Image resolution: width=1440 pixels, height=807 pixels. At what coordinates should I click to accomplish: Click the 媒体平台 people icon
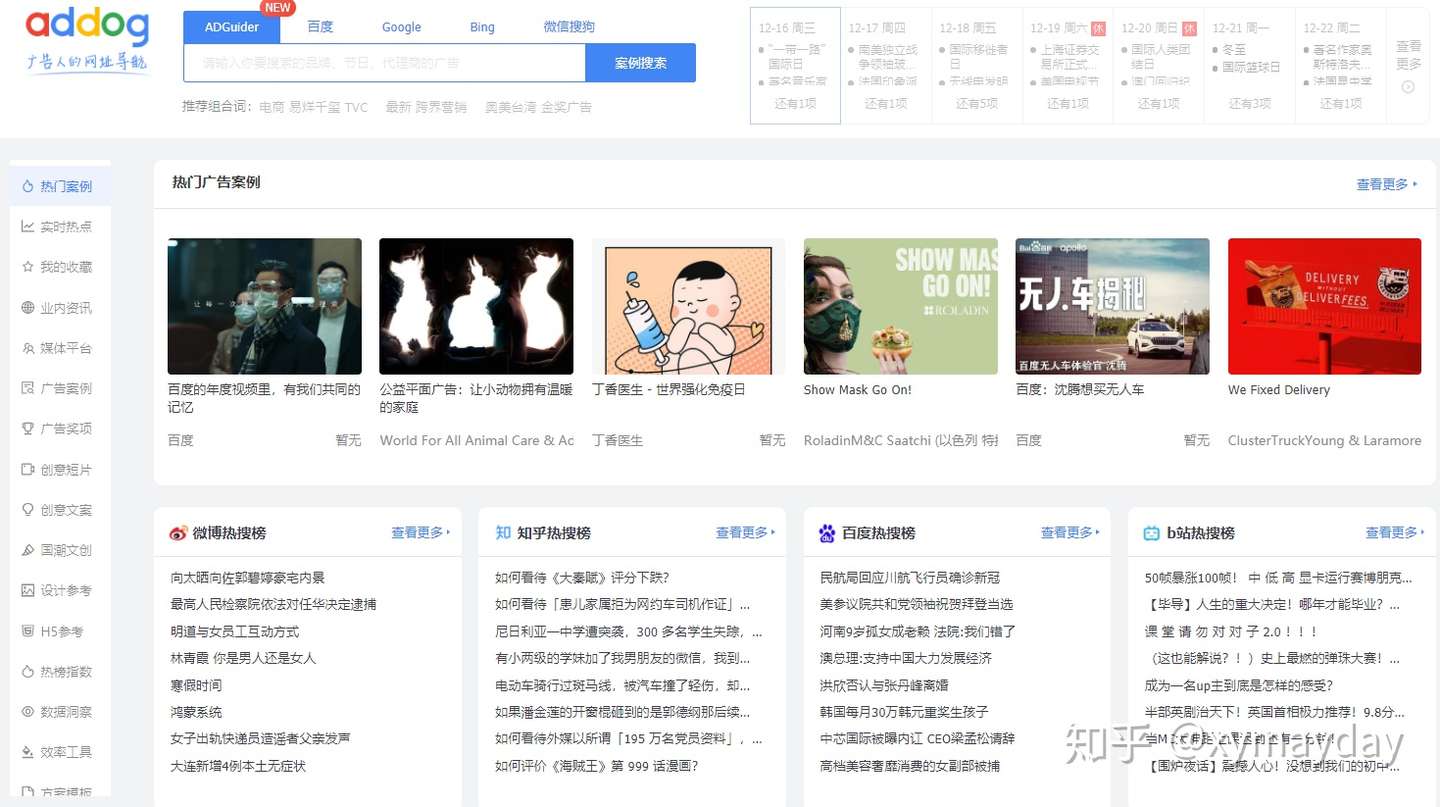(27, 348)
